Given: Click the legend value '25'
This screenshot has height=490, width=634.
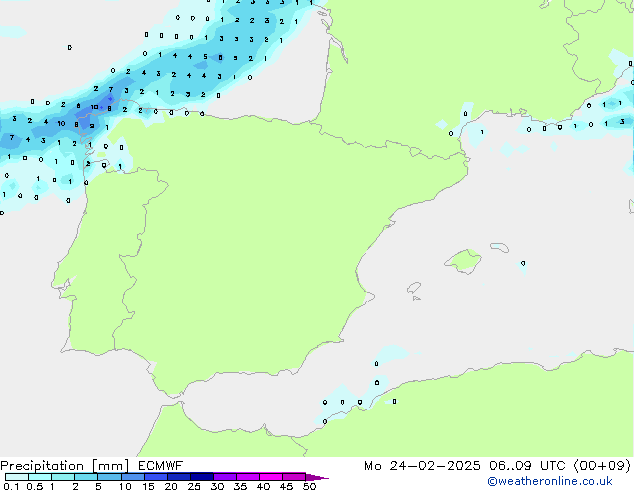Looking at the screenshot, I should (x=194, y=486).
